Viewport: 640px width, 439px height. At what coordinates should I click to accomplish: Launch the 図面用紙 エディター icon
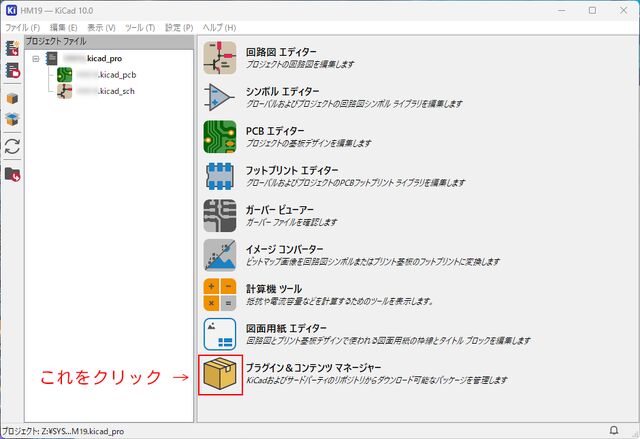point(220,334)
